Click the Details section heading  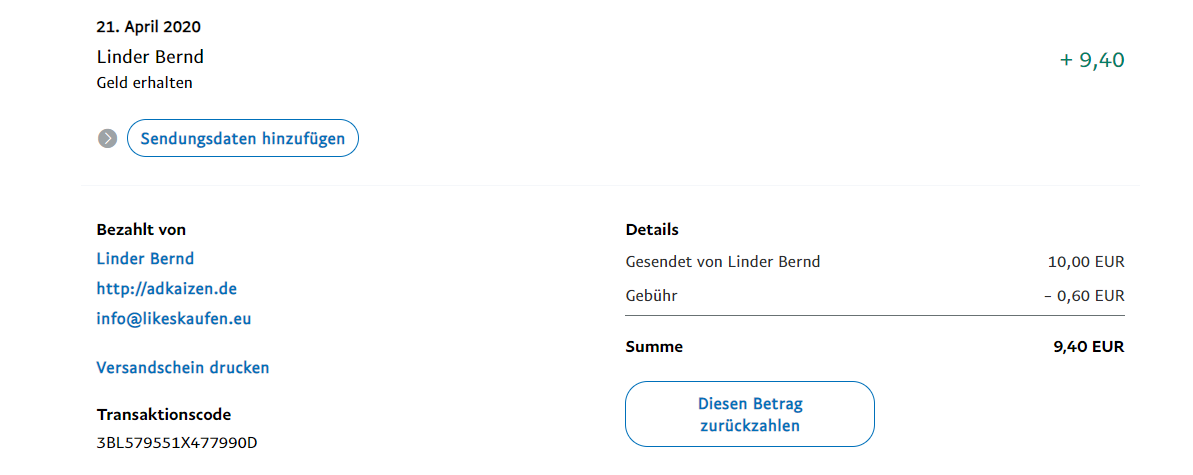pos(652,230)
